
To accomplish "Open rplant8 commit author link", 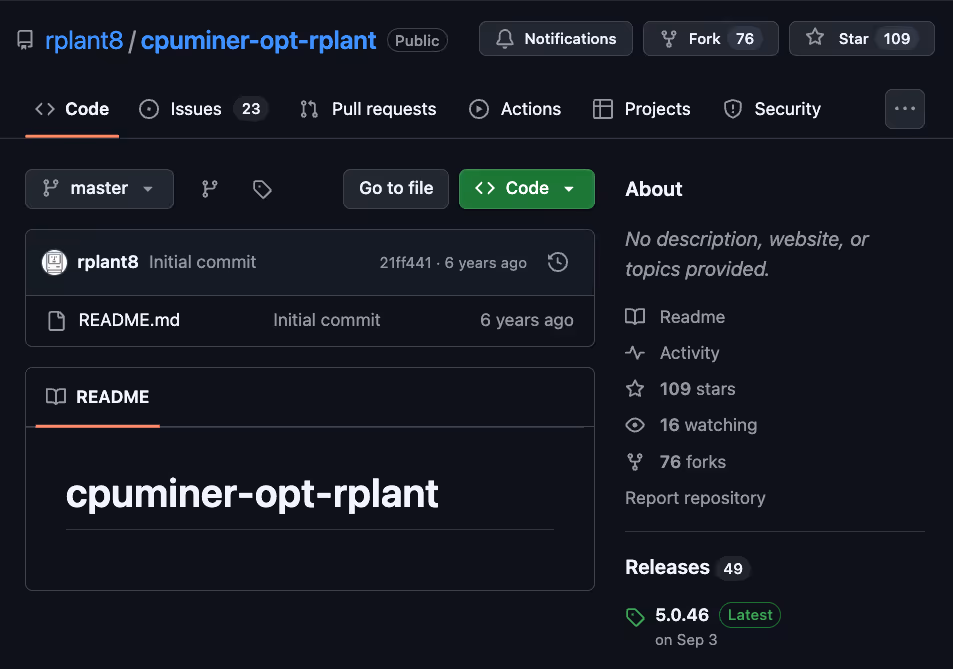I will pos(108,262).
